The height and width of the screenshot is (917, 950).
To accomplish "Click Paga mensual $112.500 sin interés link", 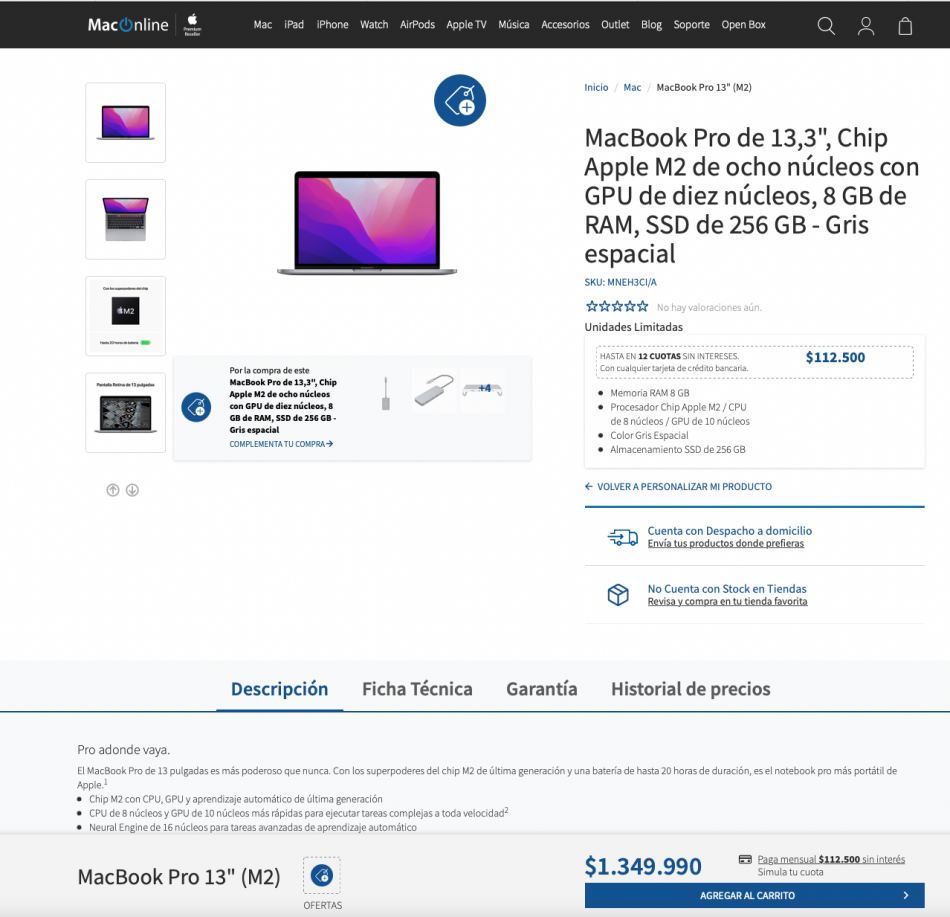I will pos(831,859).
